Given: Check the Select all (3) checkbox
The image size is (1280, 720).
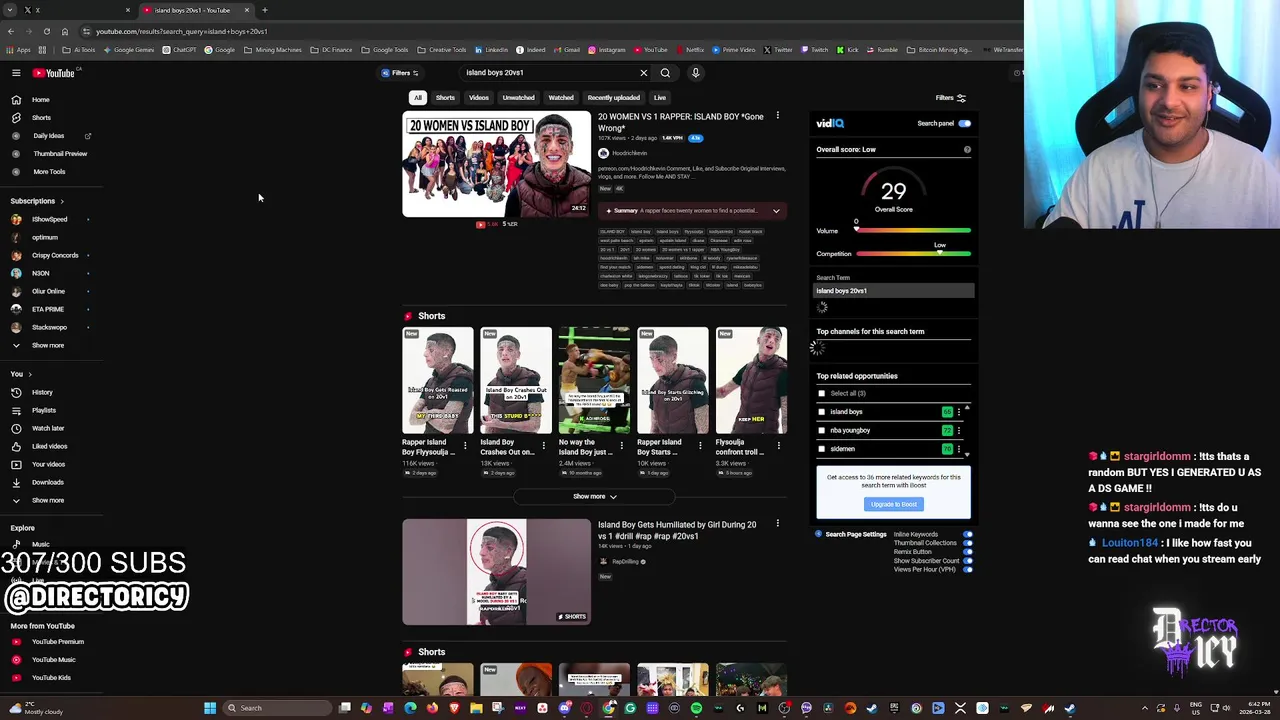Looking at the screenshot, I should (x=822, y=394).
